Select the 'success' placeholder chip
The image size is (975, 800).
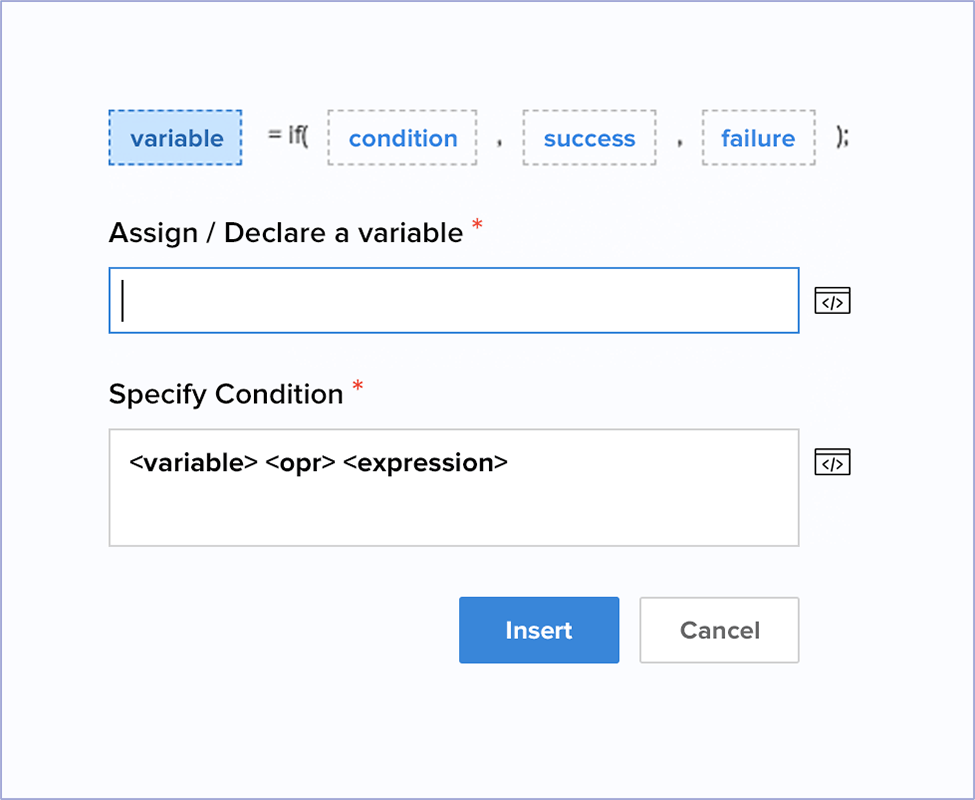pos(589,138)
